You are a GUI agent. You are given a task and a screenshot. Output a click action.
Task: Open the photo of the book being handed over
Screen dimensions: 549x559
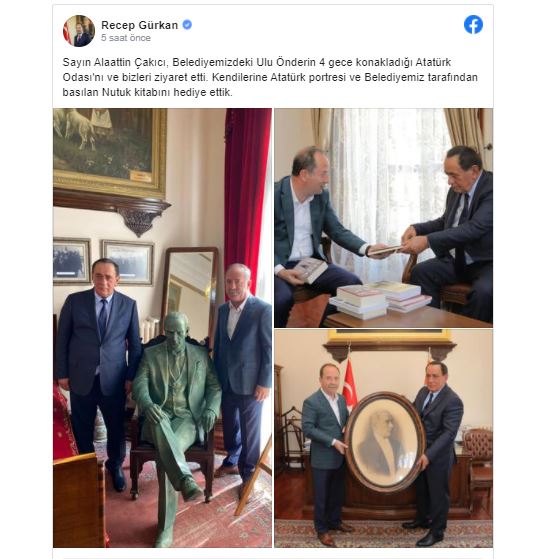pos(383,218)
